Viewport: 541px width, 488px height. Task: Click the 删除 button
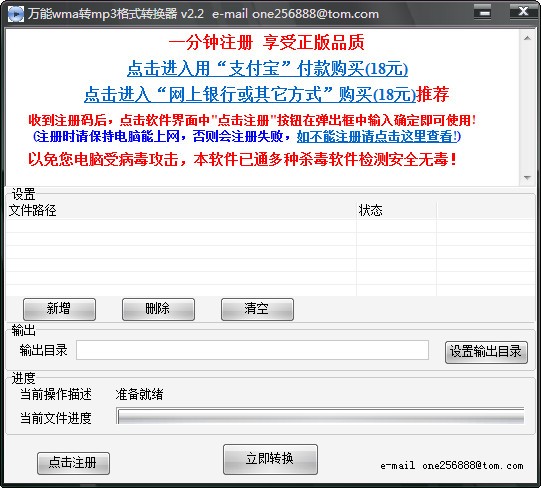(x=158, y=309)
